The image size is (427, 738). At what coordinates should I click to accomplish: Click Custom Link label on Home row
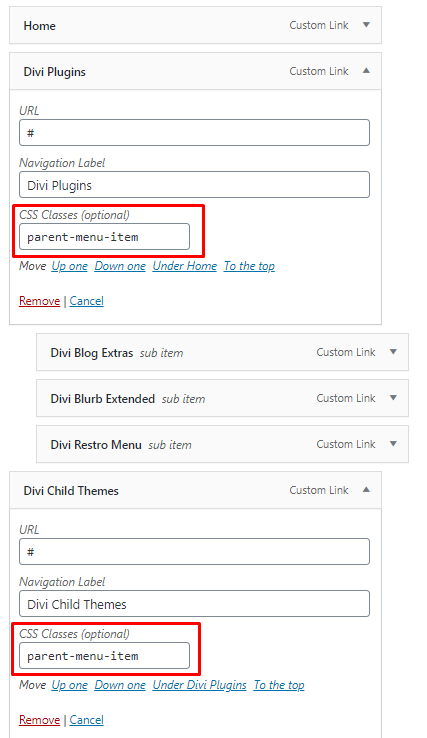point(319,25)
